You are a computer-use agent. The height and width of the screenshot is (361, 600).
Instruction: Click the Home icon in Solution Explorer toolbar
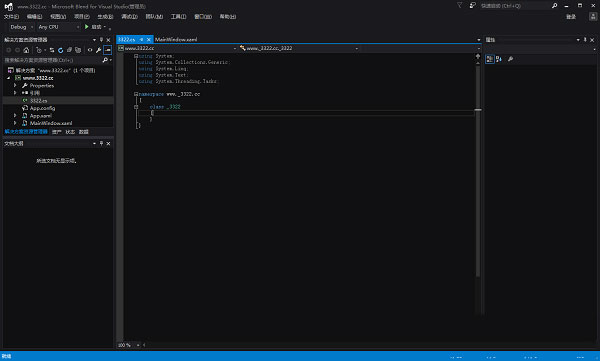26,50
